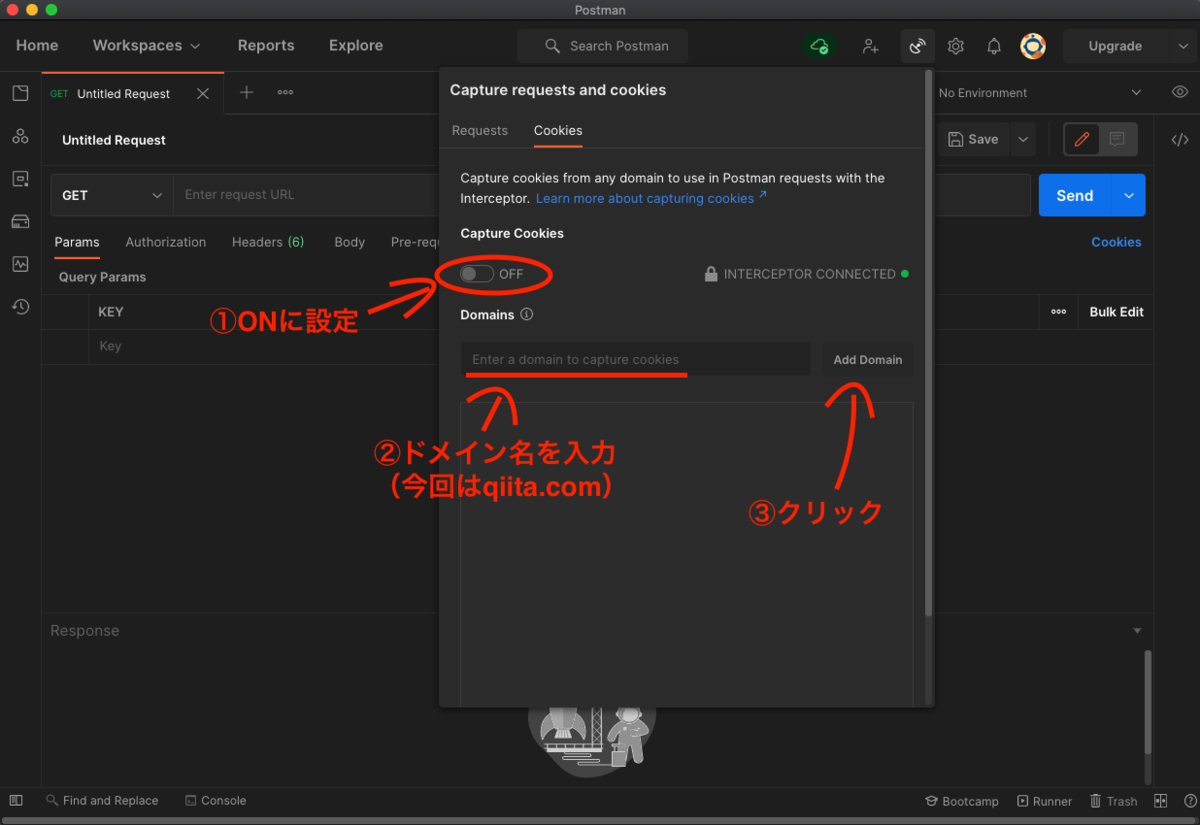Switch to edit pencil mode
This screenshot has height=825, width=1200.
[1081, 140]
